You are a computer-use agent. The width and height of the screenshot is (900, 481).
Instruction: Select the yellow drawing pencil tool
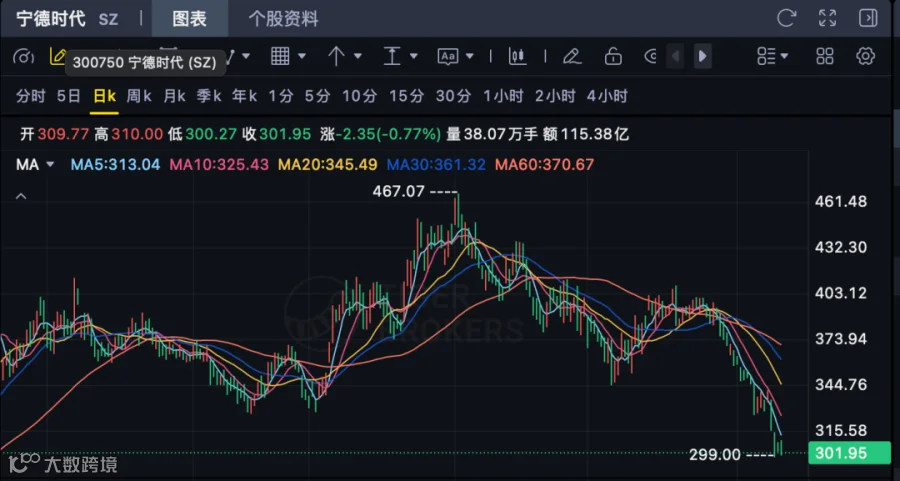(x=57, y=56)
